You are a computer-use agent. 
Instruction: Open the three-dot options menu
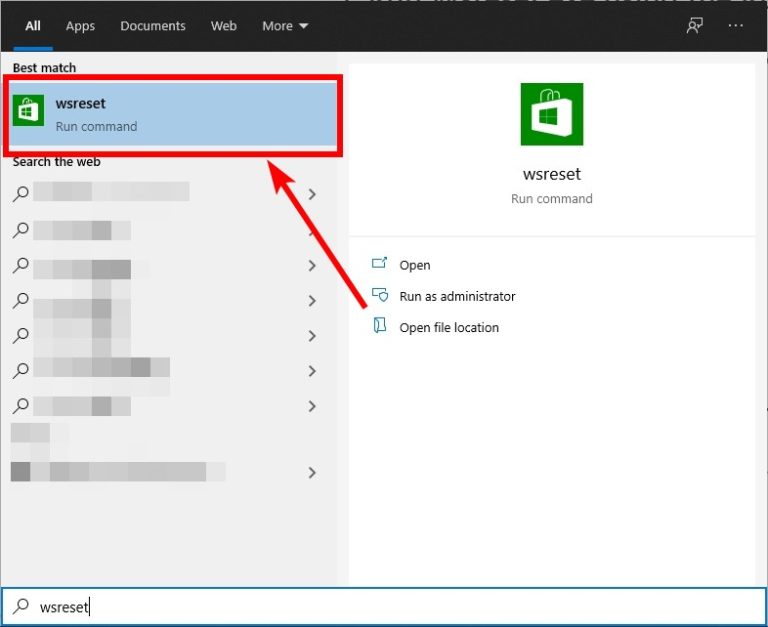pos(736,25)
